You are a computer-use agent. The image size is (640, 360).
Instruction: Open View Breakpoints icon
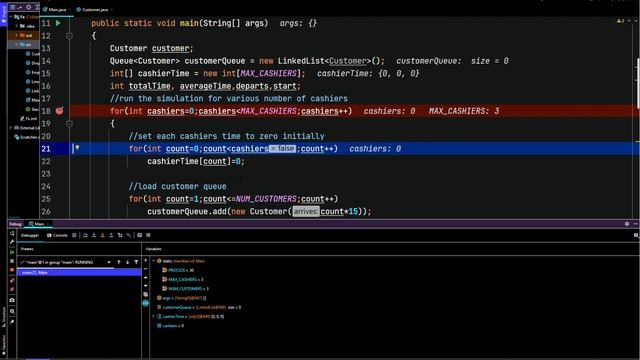click(12, 280)
